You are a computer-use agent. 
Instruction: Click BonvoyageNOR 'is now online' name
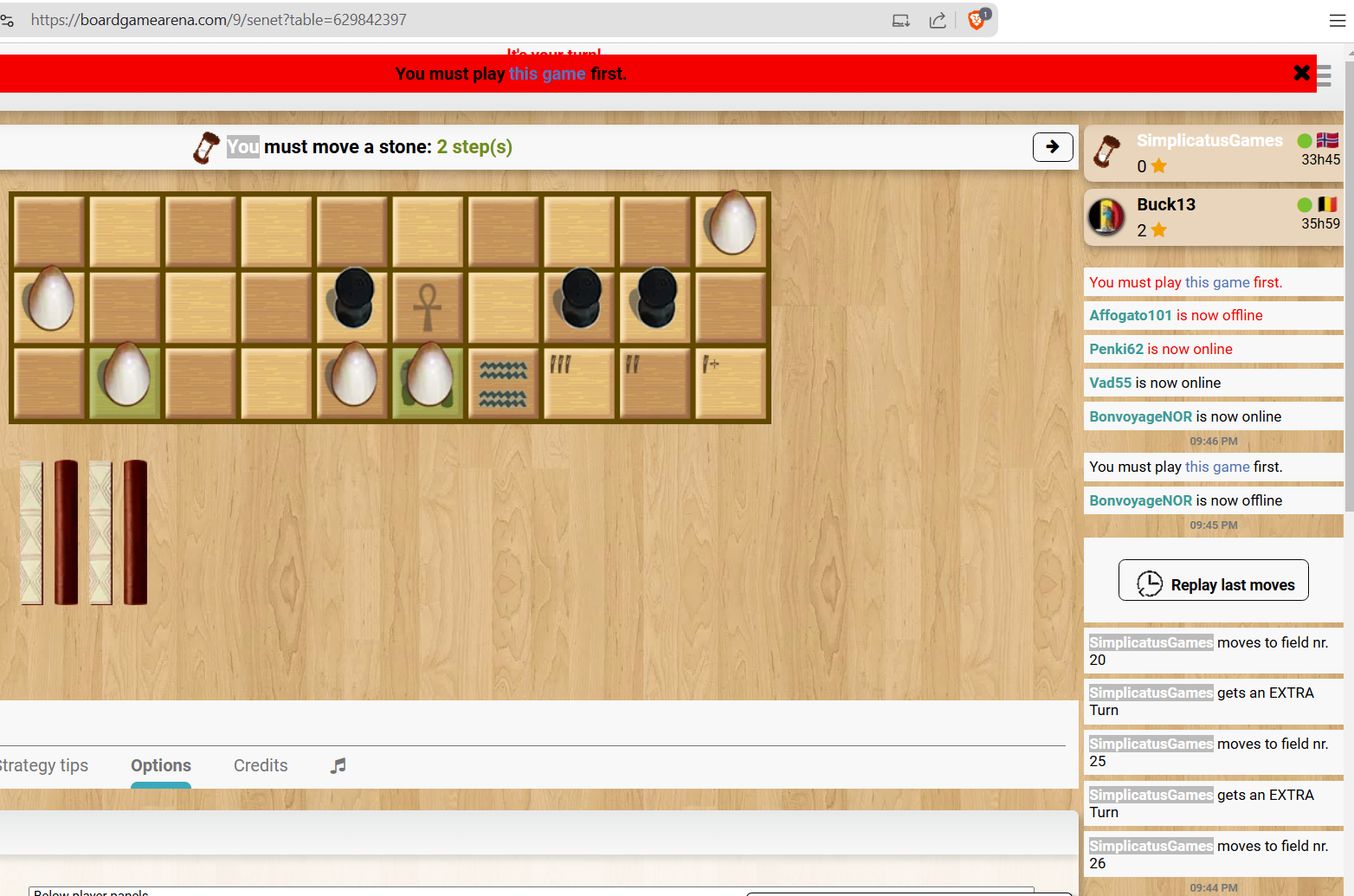coord(1140,416)
